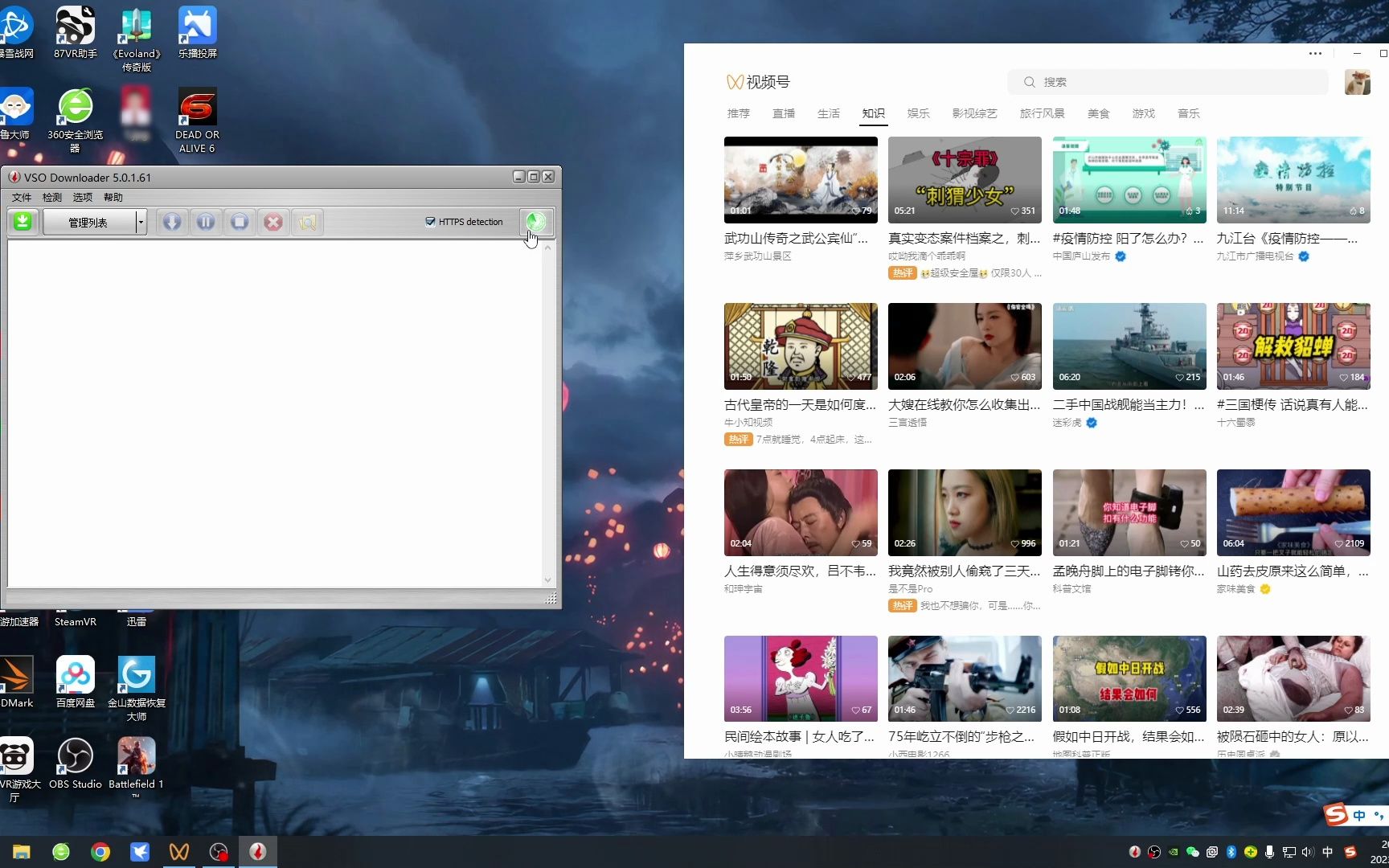Open the 选项 menu in VSO Downloader
Viewport: 1389px width, 868px height.
pos(83,197)
